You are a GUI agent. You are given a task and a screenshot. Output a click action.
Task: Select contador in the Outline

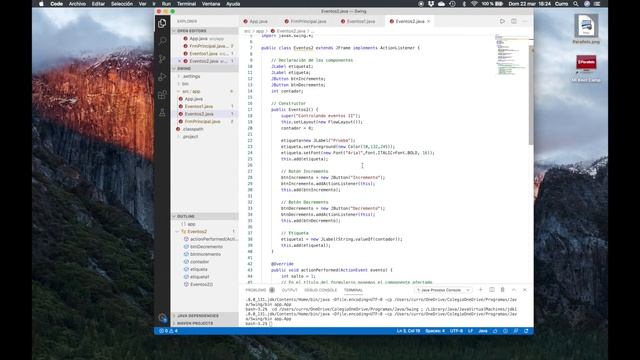coord(199,262)
